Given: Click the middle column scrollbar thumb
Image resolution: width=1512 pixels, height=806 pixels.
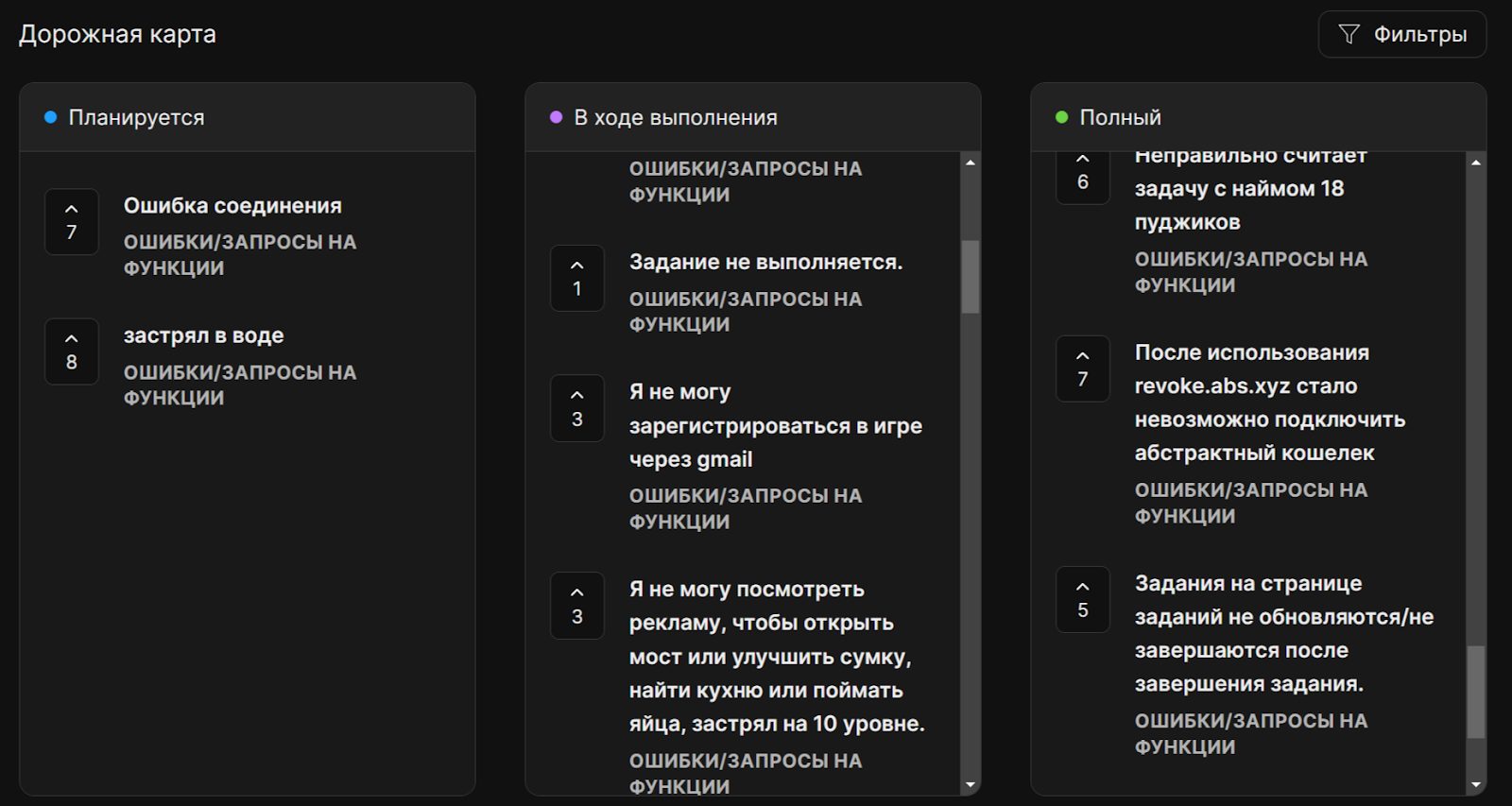Looking at the screenshot, I should coord(971,277).
